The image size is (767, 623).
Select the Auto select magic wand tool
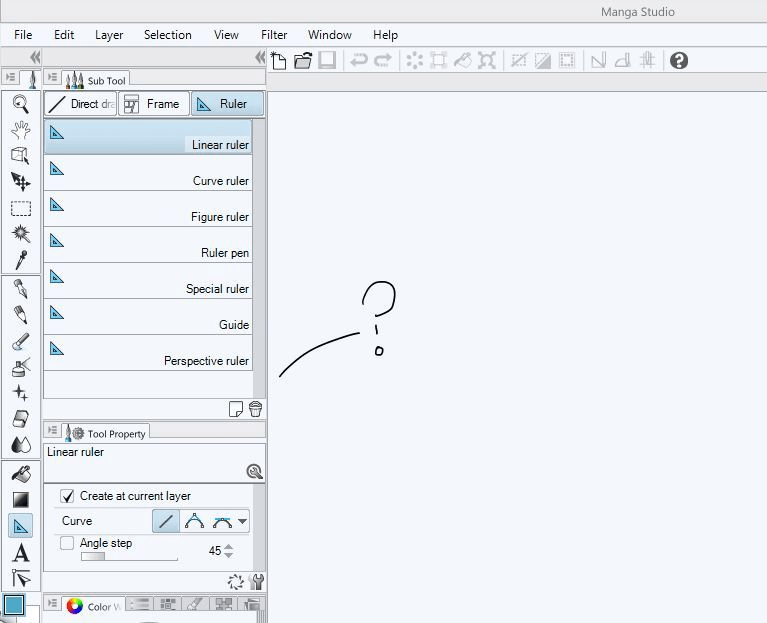pyautogui.click(x=21, y=234)
